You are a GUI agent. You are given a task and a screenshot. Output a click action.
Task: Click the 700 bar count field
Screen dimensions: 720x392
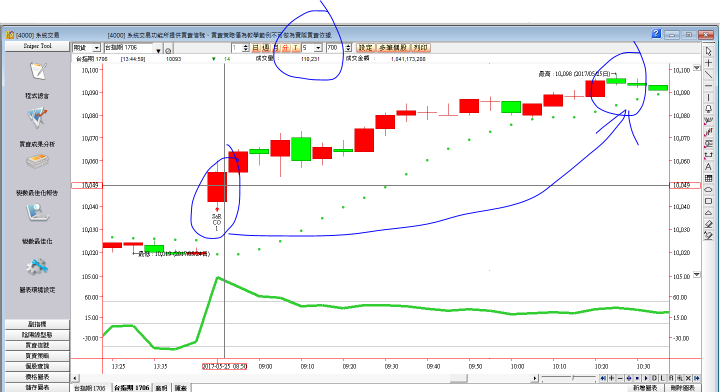point(335,48)
